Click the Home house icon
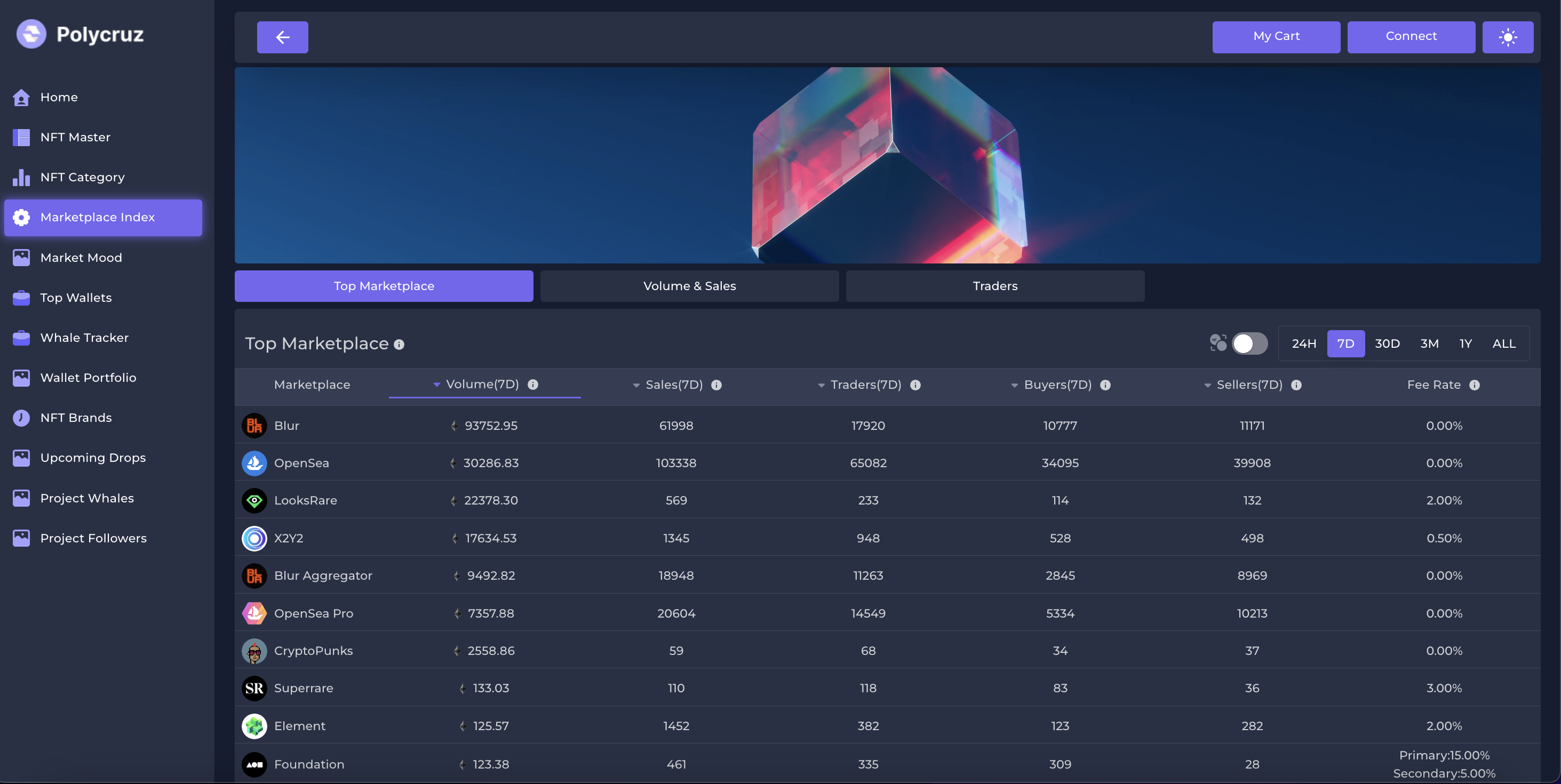This screenshot has height=784, width=1561. pyautogui.click(x=21, y=98)
